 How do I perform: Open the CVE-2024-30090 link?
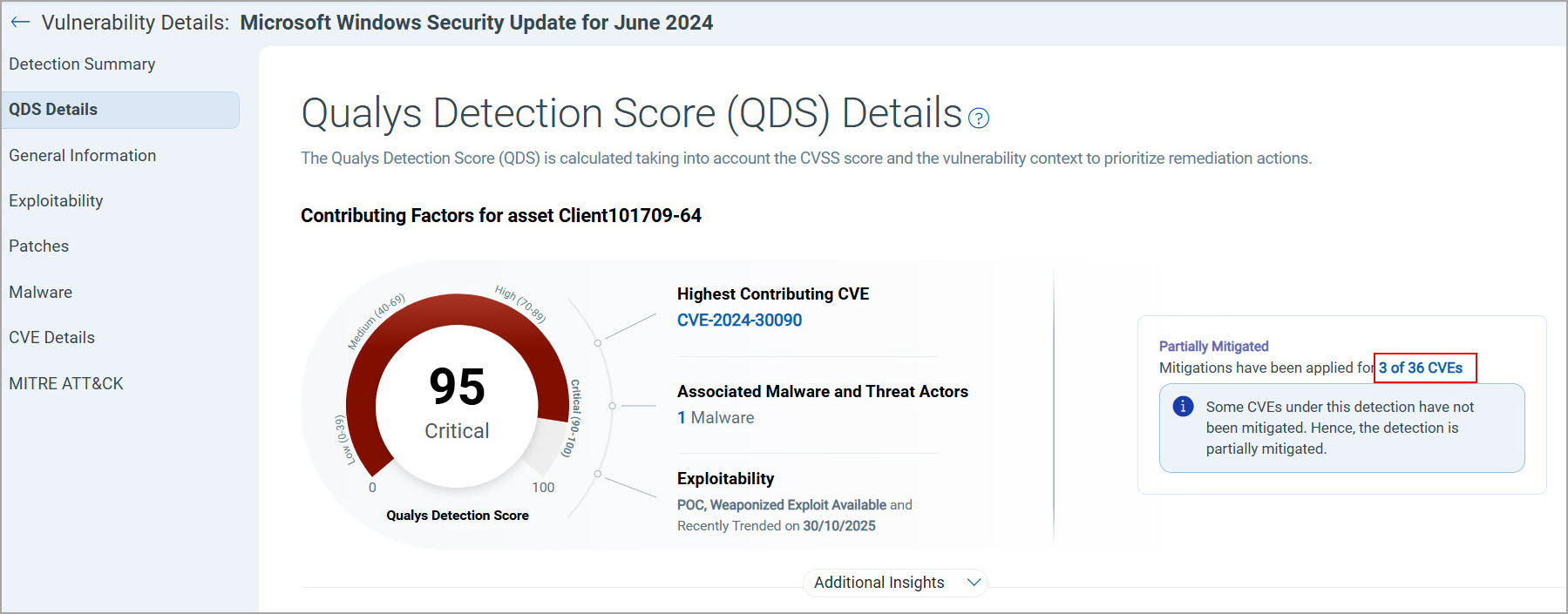[739, 320]
